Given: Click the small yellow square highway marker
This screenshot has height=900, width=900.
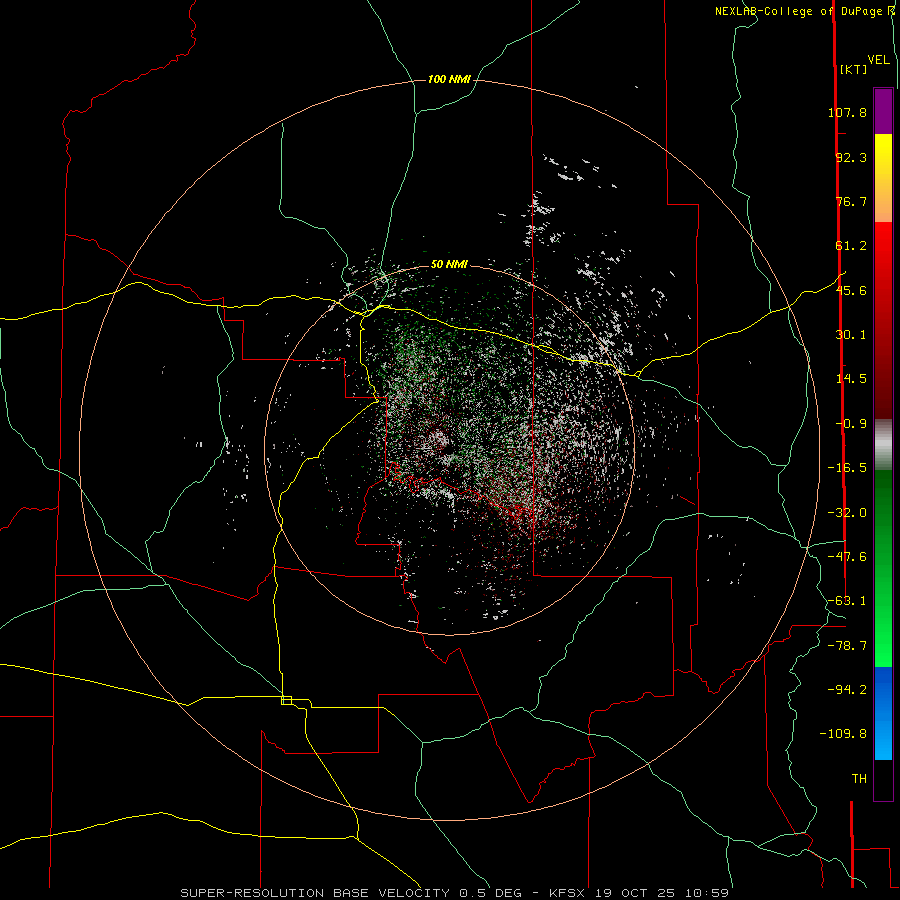Looking at the screenshot, I should pyautogui.click(x=286, y=700).
